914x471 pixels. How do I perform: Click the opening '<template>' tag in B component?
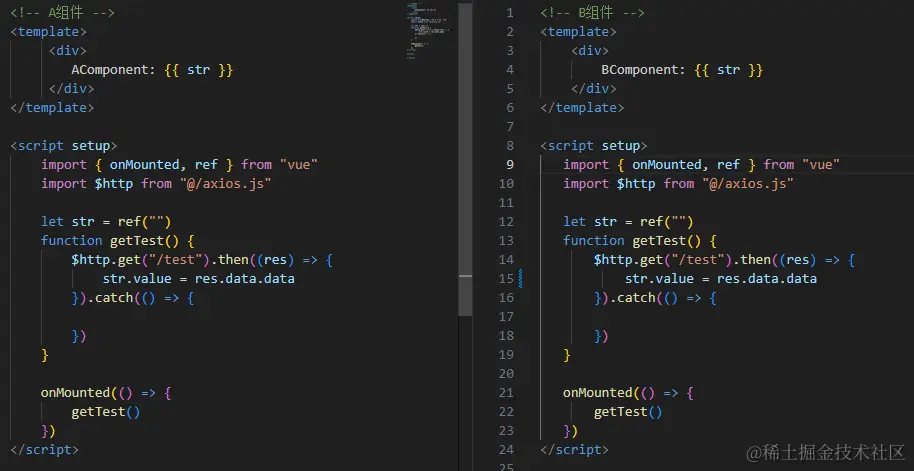point(578,31)
